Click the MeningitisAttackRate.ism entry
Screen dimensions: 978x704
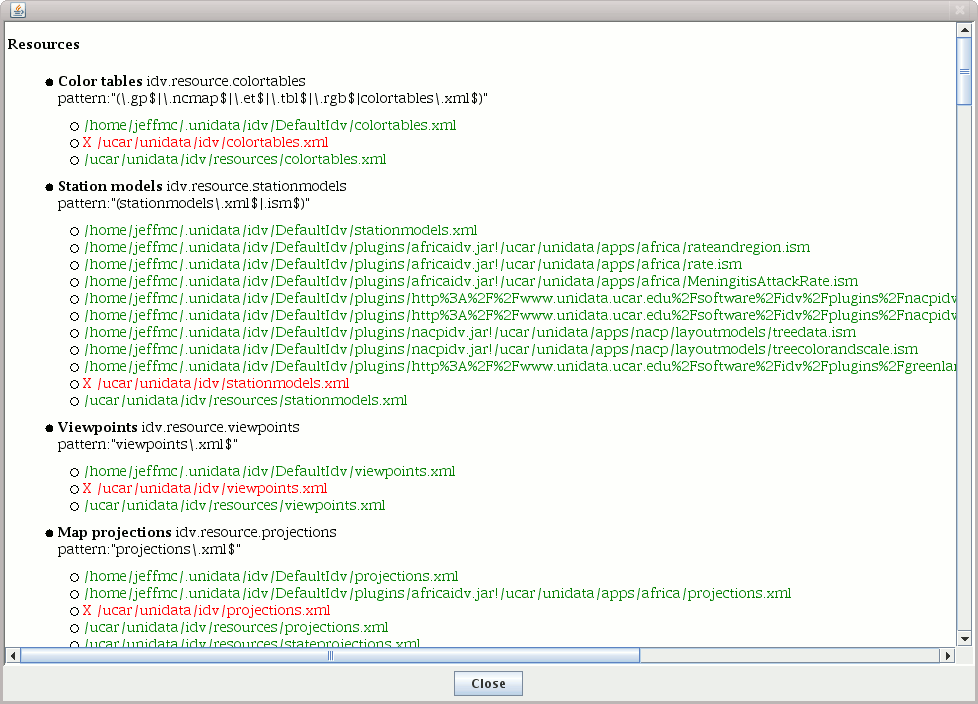471,282
